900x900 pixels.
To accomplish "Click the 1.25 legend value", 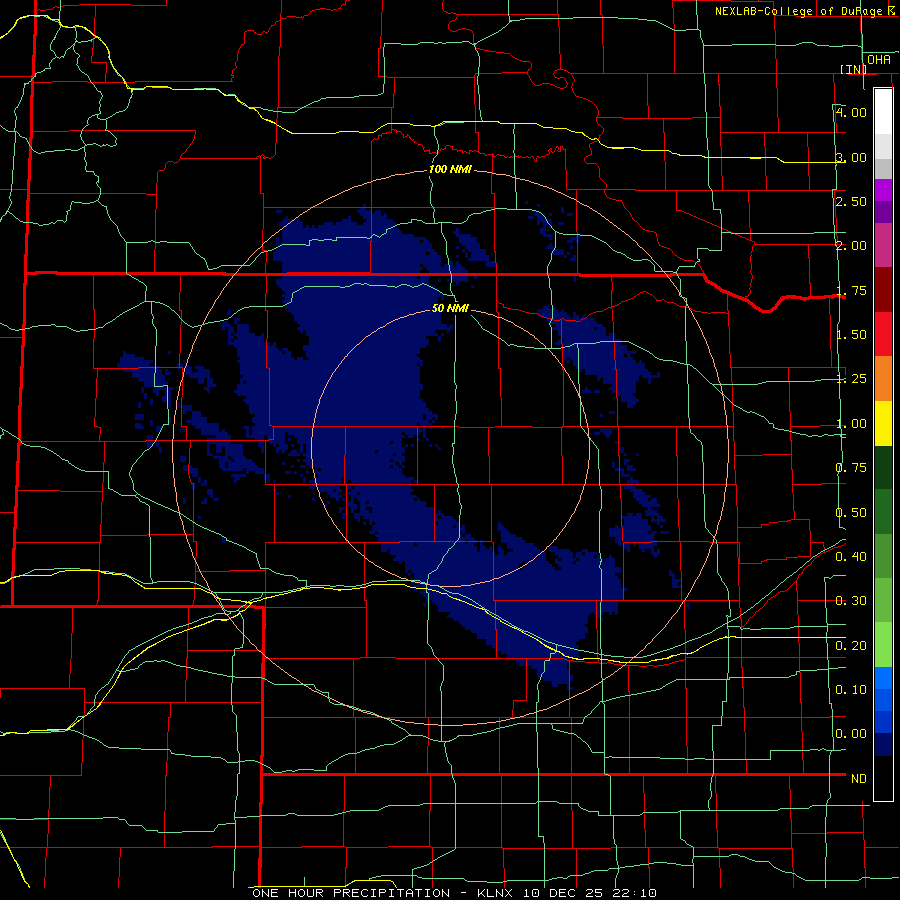I will coord(851,379).
